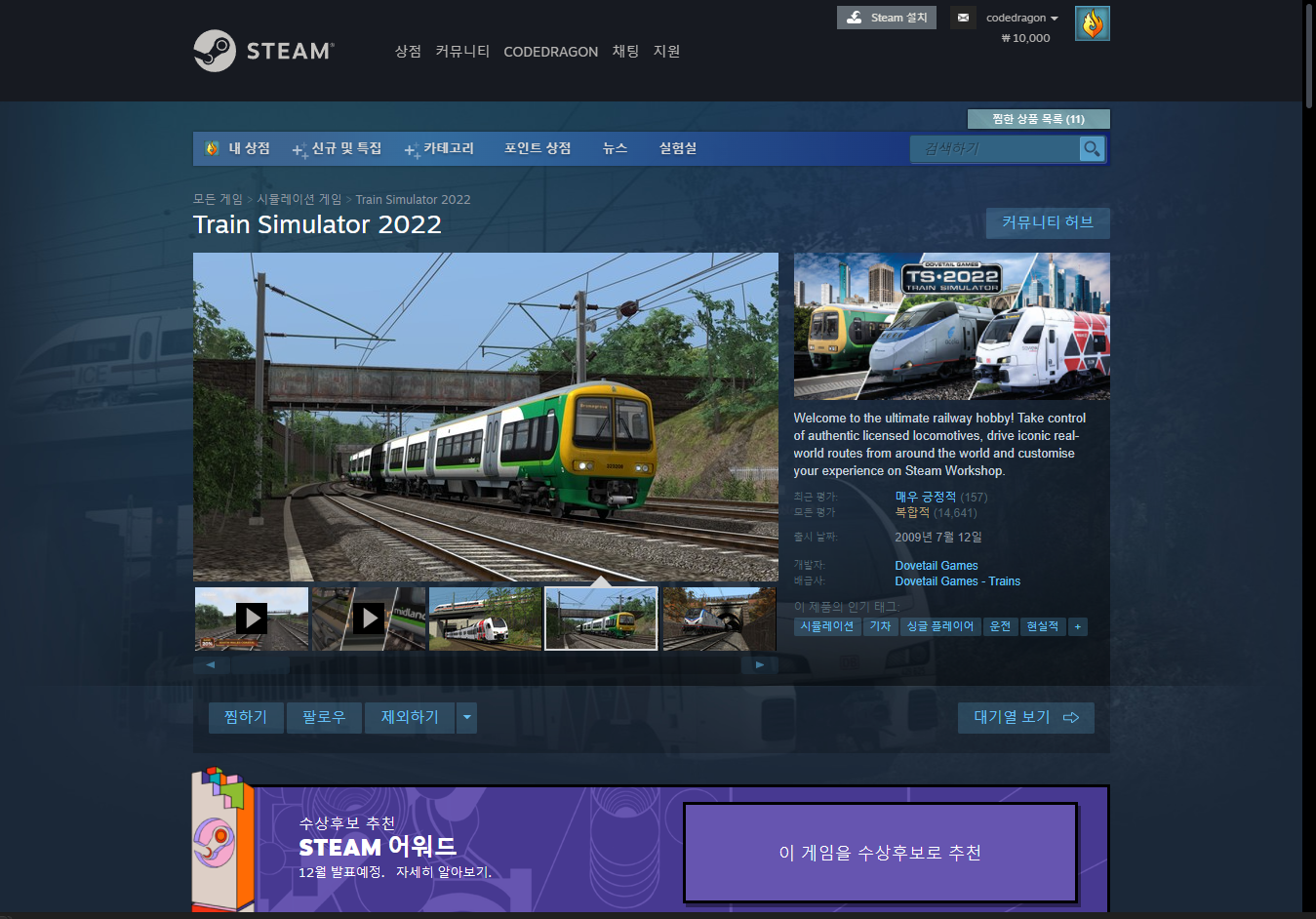
Task: Open the codedragon account dropdown
Action: click(1021, 18)
